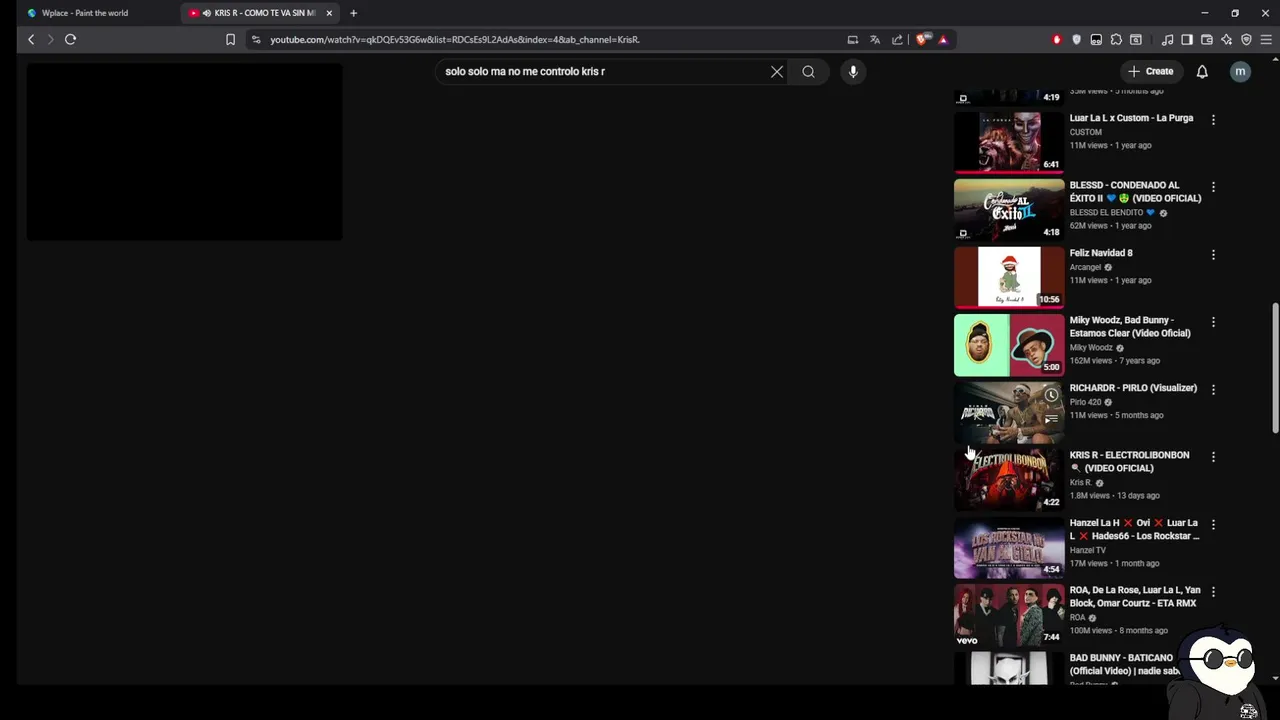Close the KRIS R YouTube tab
This screenshot has height=720, width=1280.
pos(329,13)
